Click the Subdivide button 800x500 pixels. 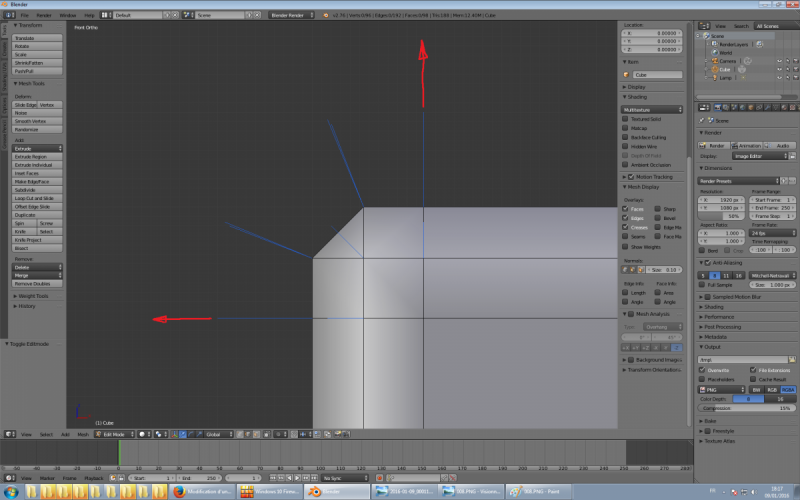[37, 190]
